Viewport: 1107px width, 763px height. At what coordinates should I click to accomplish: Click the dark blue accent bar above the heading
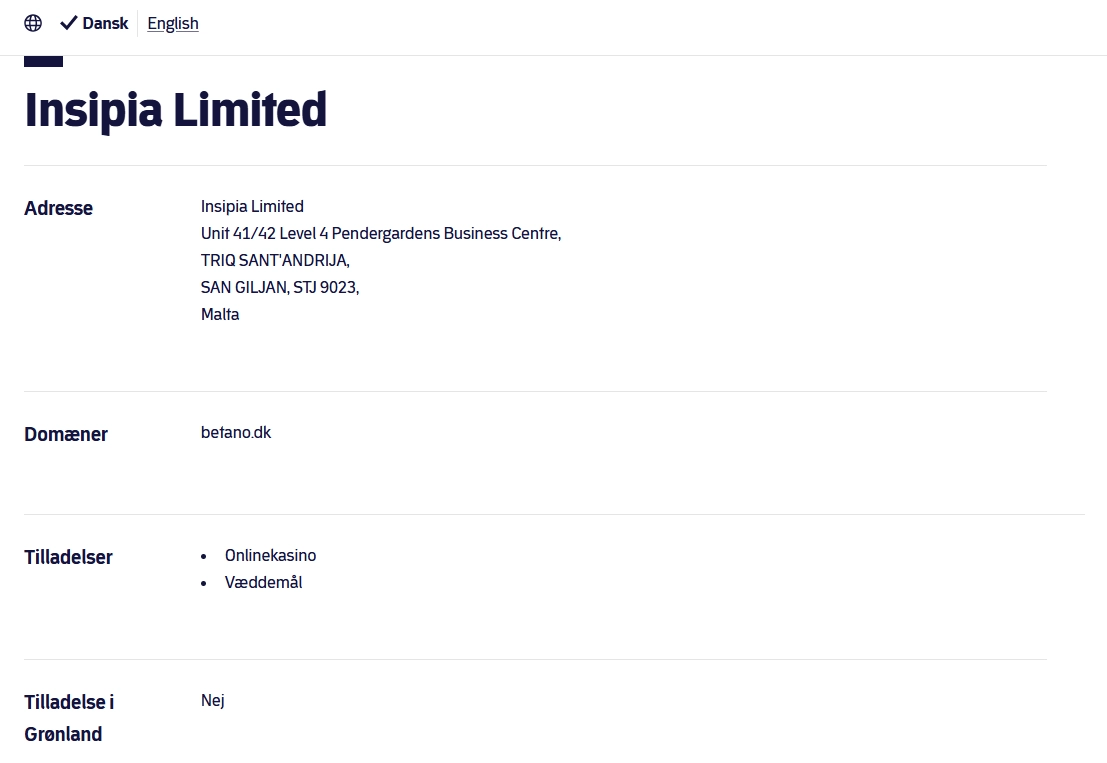click(x=43, y=61)
